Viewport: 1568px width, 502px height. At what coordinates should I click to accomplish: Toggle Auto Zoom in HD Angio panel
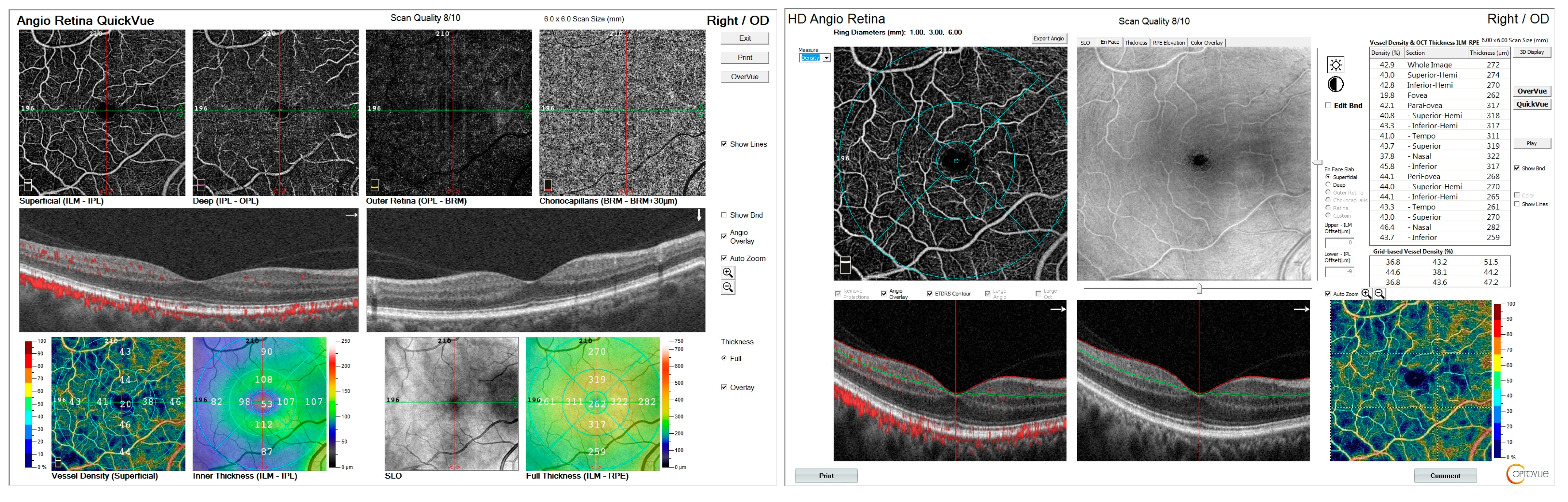1327,294
